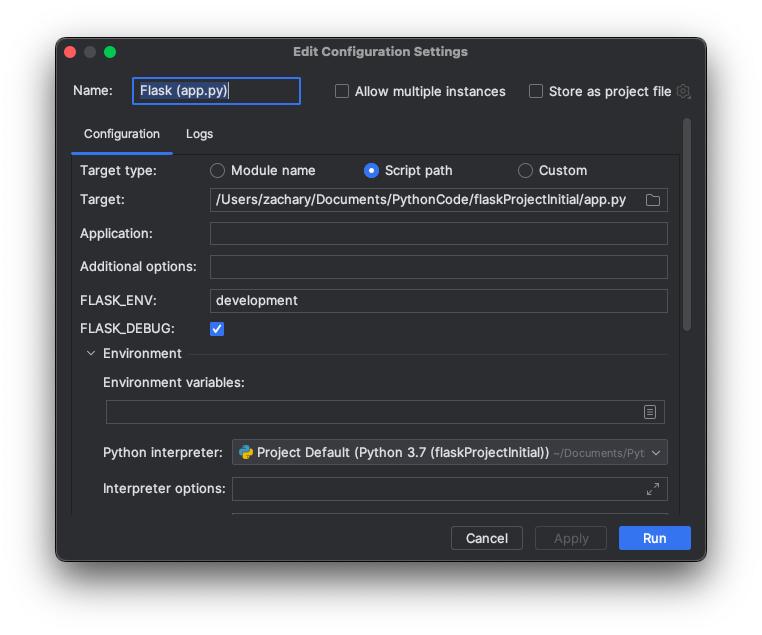Click the Cancel button
Screen dimensions: 762x635
pos(487,538)
